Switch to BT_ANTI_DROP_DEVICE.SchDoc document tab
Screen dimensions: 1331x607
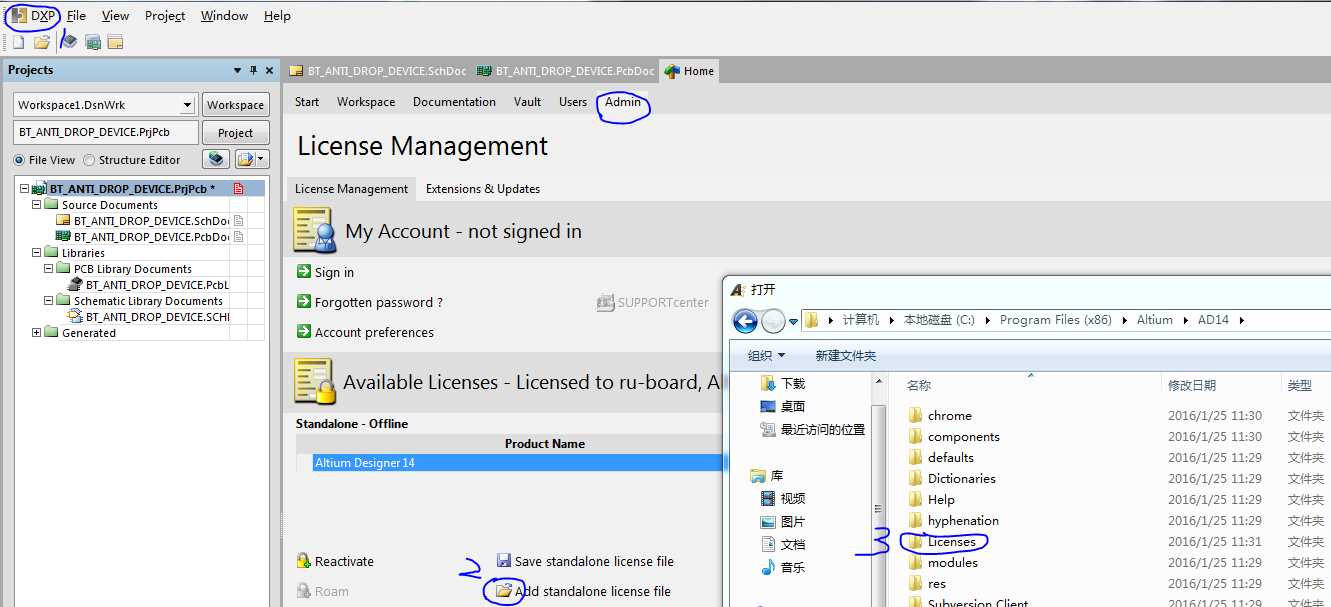pyautogui.click(x=377, y=71)
